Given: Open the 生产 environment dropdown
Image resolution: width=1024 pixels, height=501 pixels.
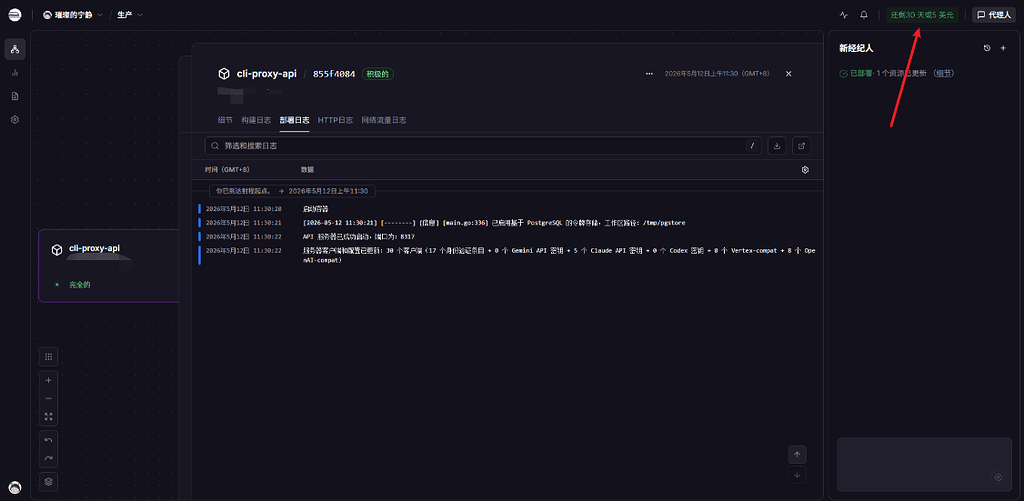Looking at the screenshot, I should pyautogui.click(x=130, y=14).
